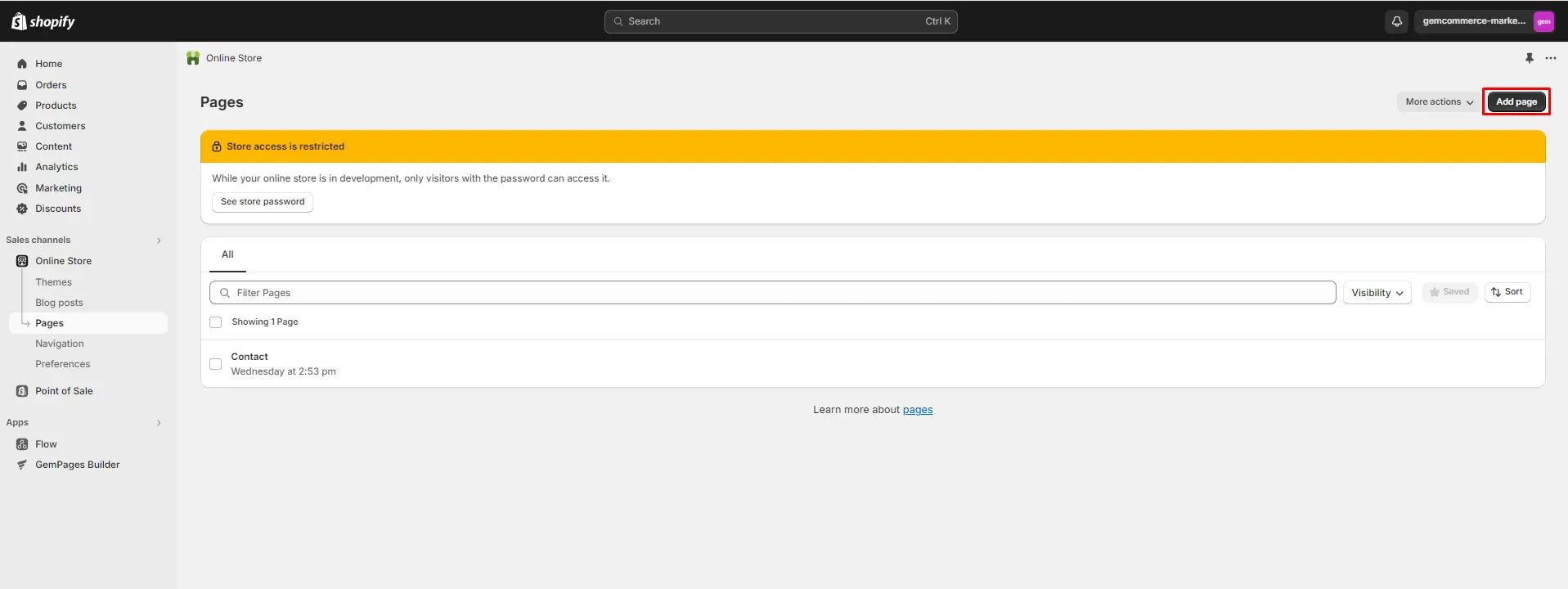Screen dimensions: 1568x589
Task: Click the gem store avatar icon
Action: click(x=1543, y=21)
